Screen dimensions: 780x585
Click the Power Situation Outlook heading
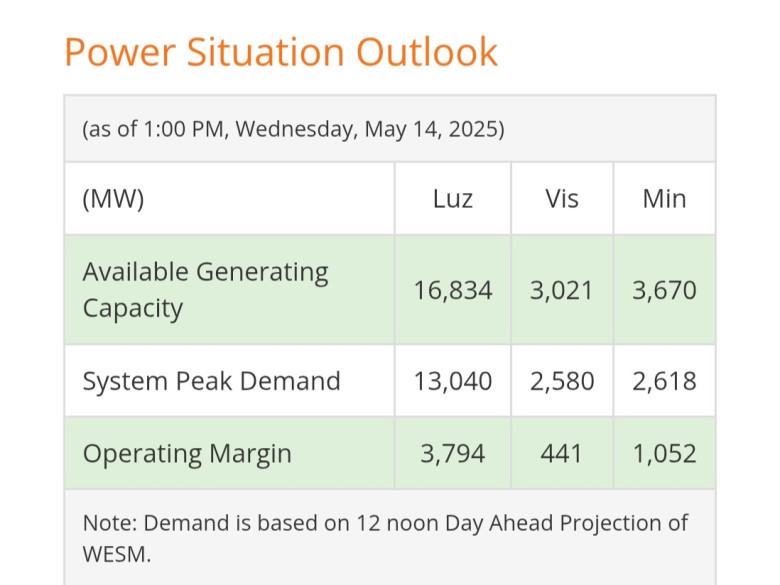click(281, 52)
